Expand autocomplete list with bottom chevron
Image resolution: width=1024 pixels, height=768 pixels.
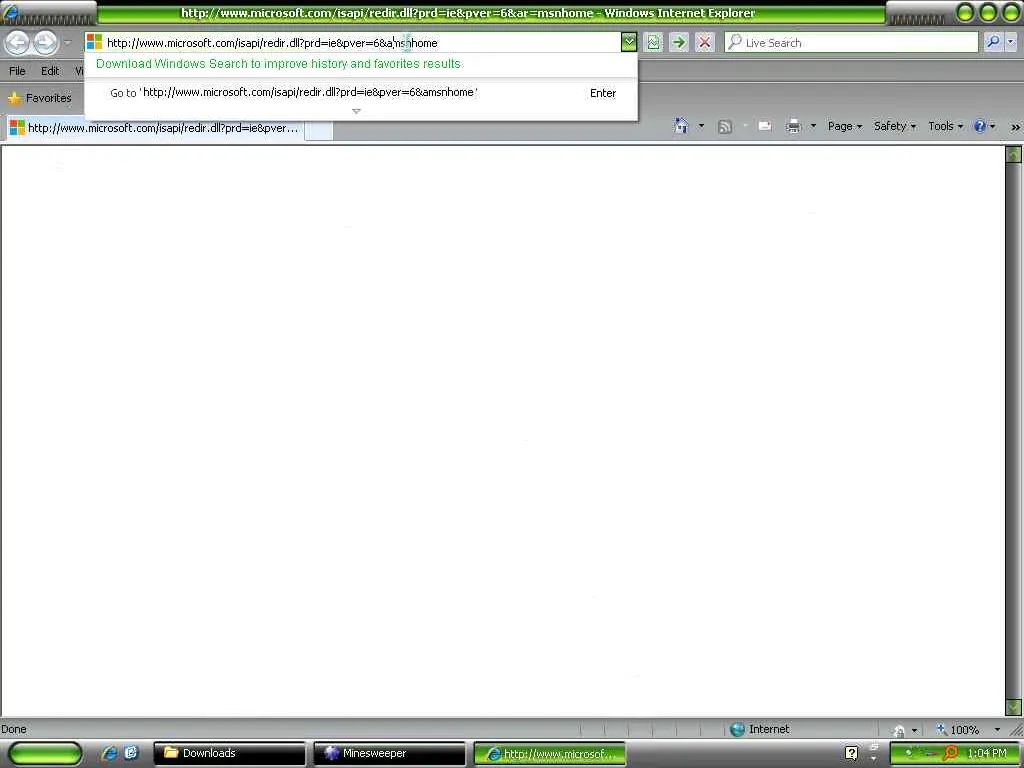(357, 111)
